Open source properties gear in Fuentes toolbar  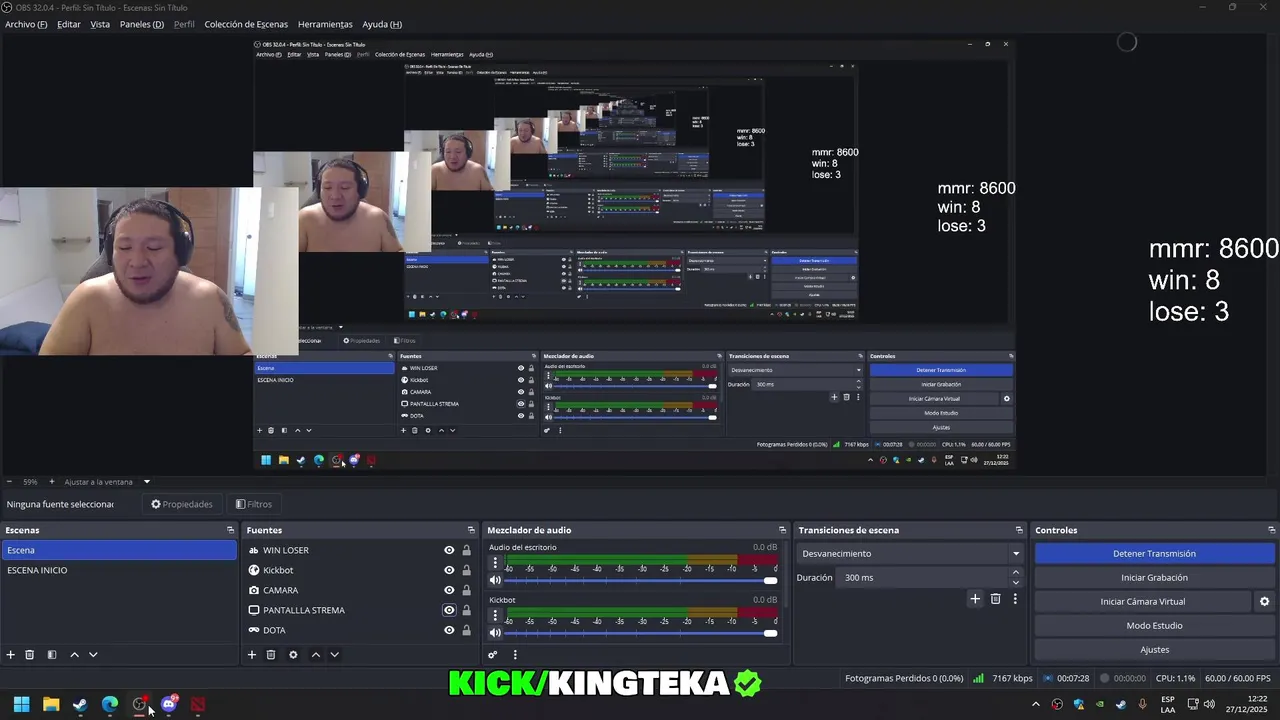(x=293, y=655)
